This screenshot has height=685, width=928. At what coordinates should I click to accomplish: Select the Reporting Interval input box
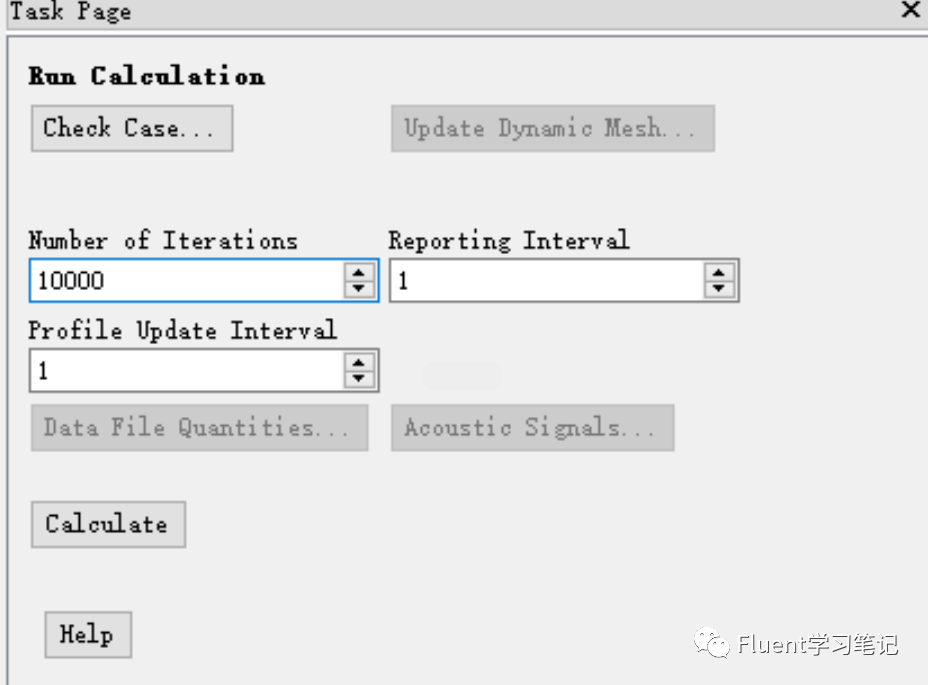(x=546, y=281)
